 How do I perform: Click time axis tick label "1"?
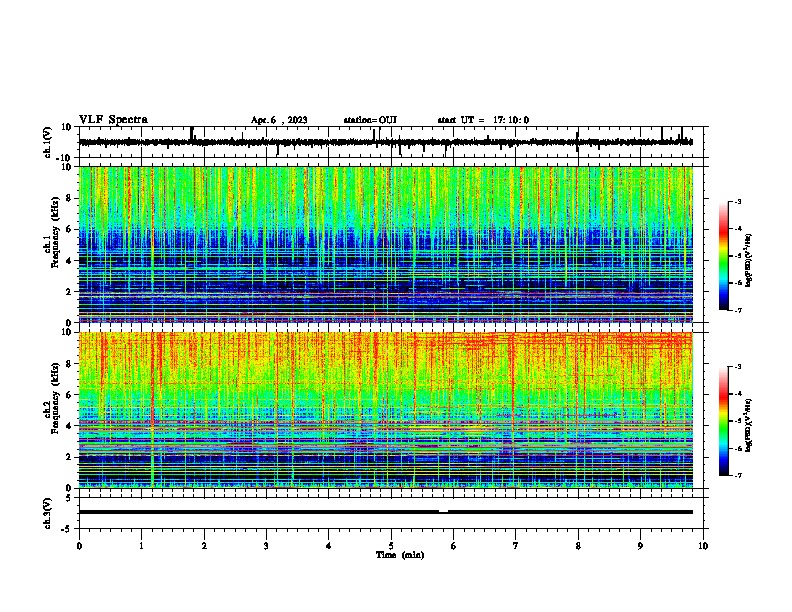tap(141, 546)
